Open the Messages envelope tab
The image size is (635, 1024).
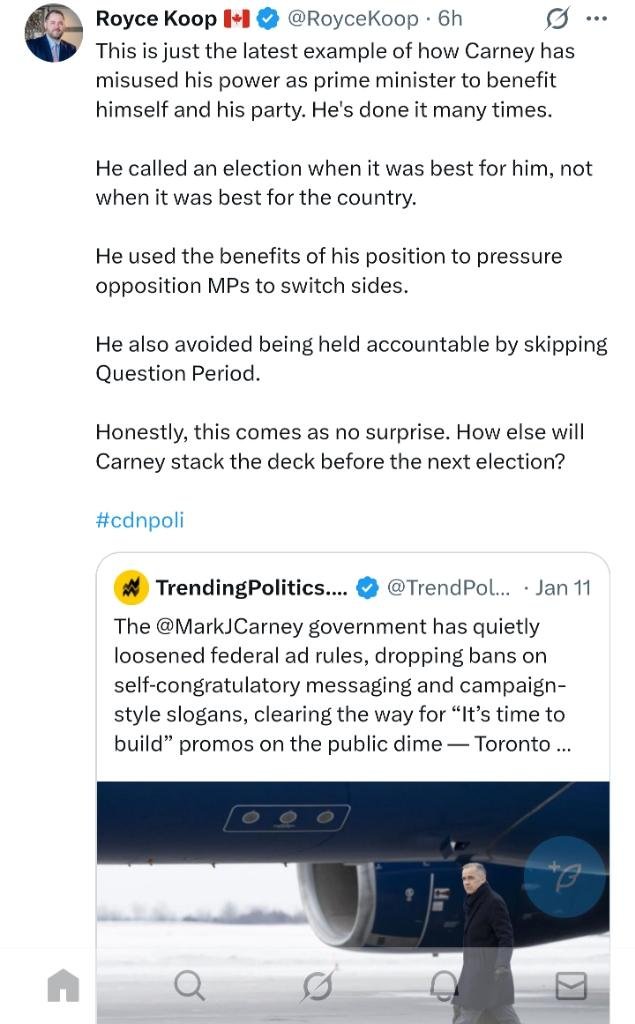click(x=570, y=987)
